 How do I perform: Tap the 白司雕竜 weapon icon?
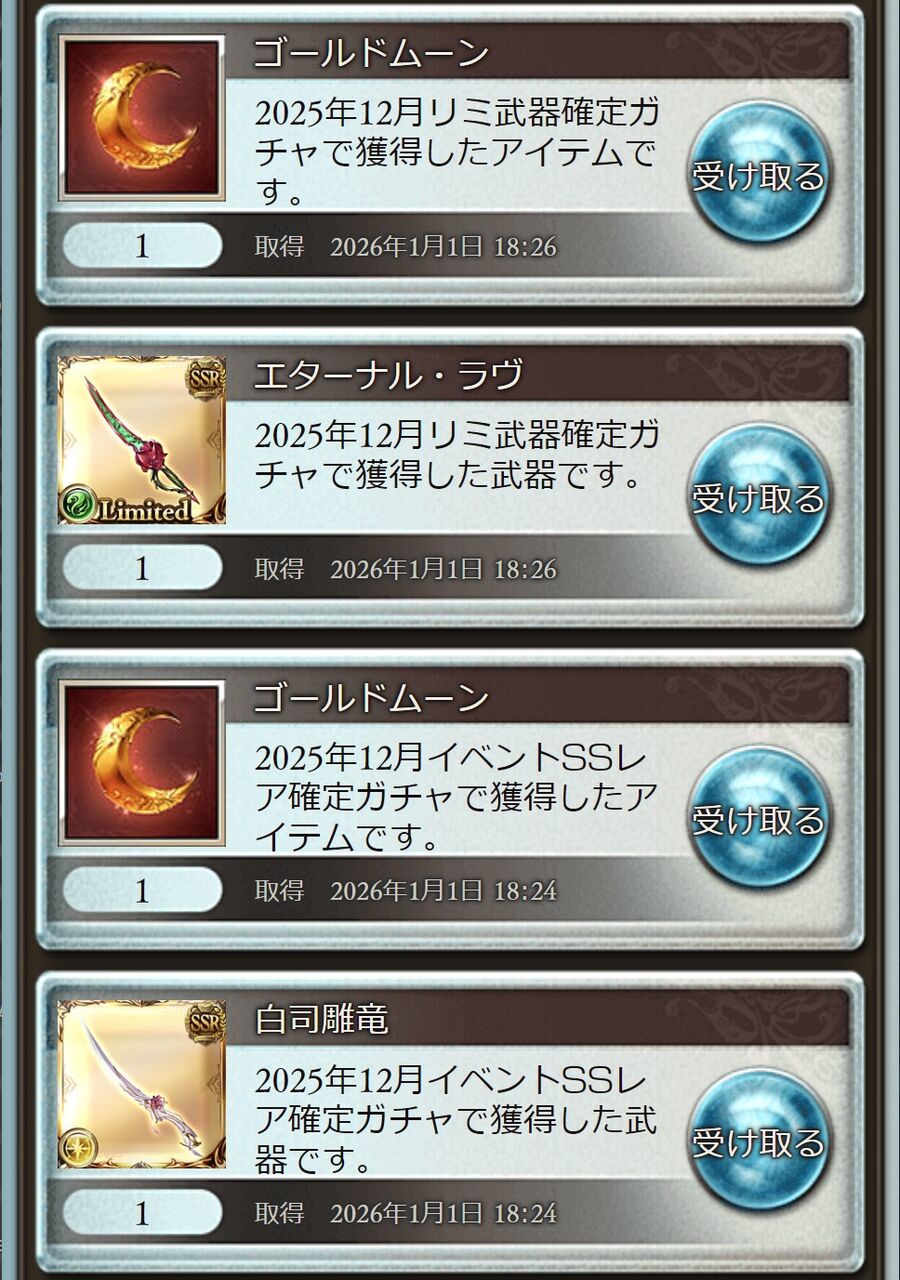[x=142, y=1085]
